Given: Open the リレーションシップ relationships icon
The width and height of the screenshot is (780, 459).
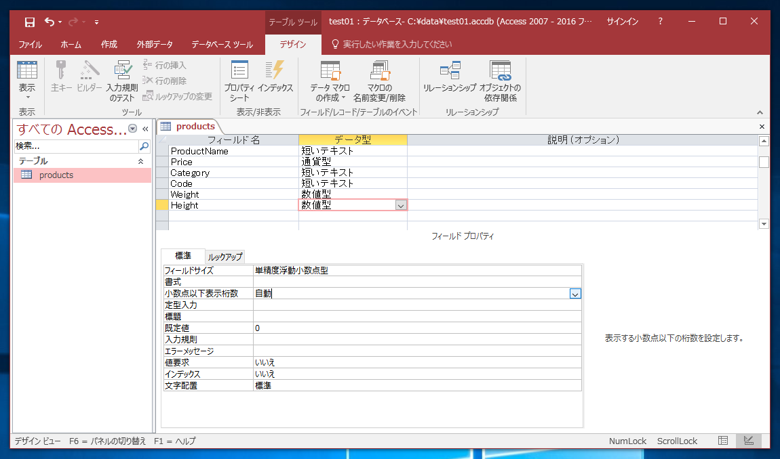Looking at the screenshot, I should tap(450, 76).
